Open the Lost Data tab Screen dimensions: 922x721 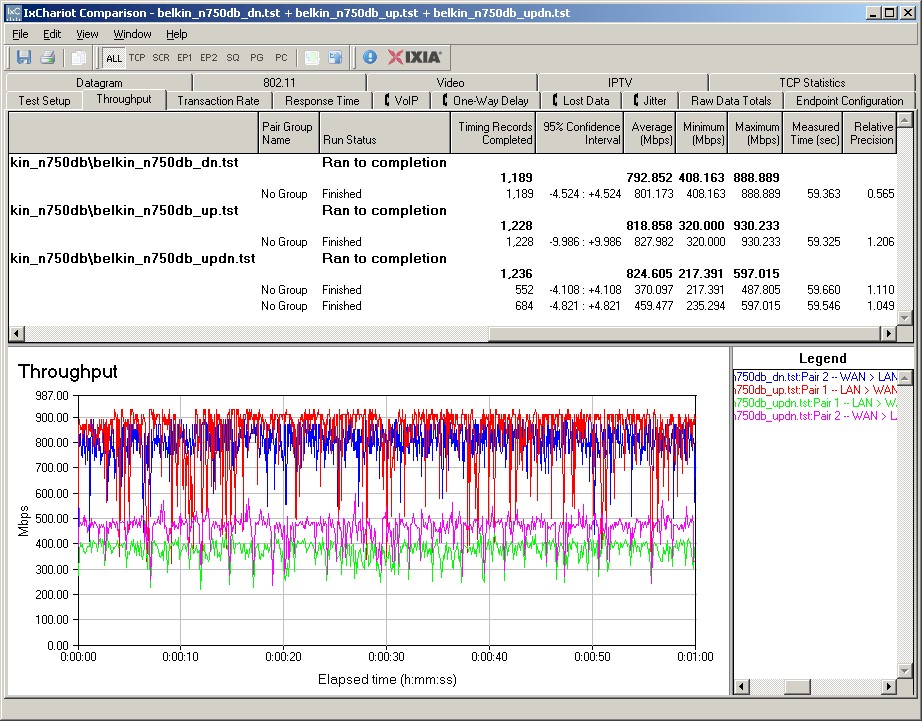click(x=580, y=101)
